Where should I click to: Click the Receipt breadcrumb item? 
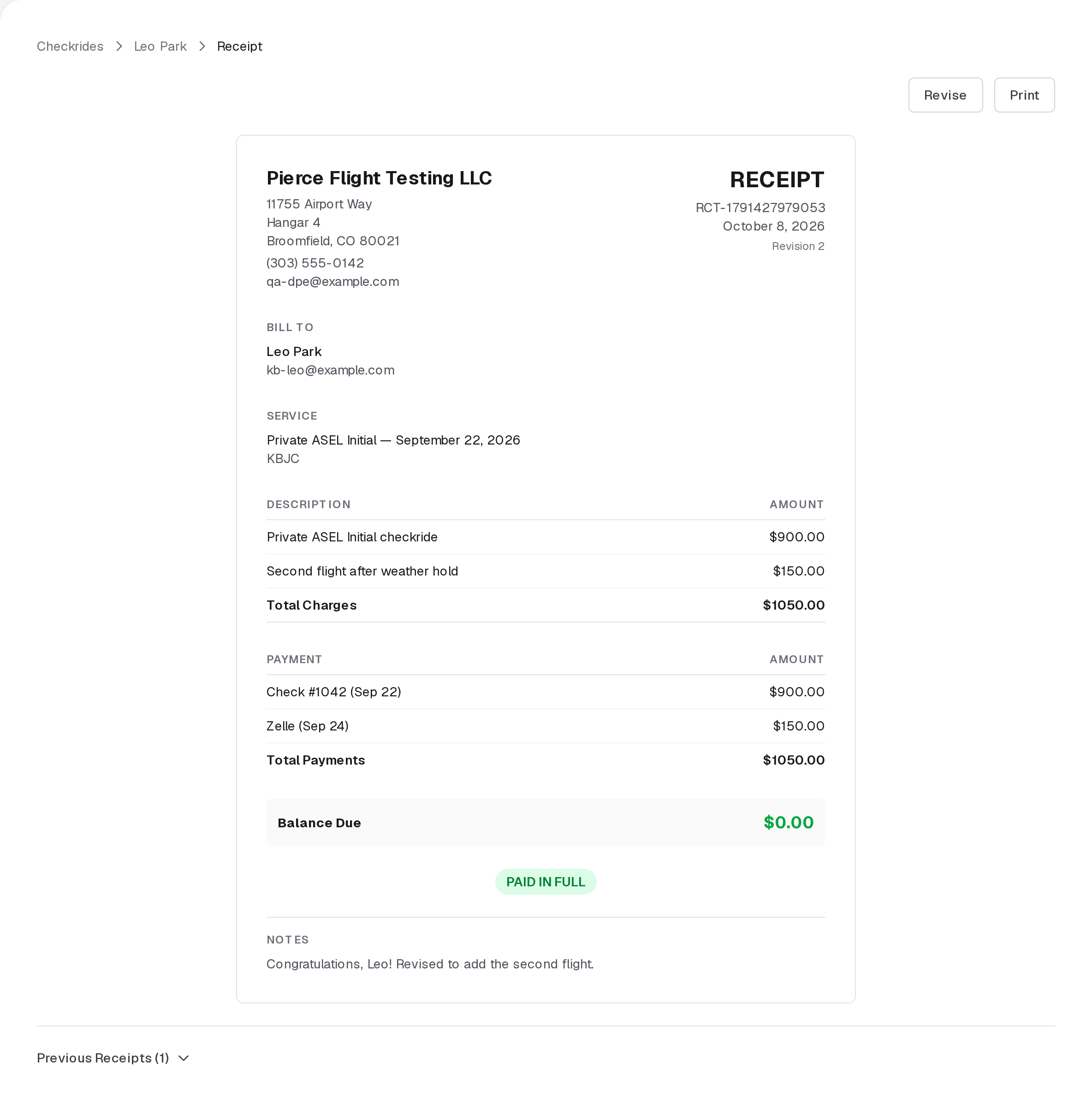239,46
